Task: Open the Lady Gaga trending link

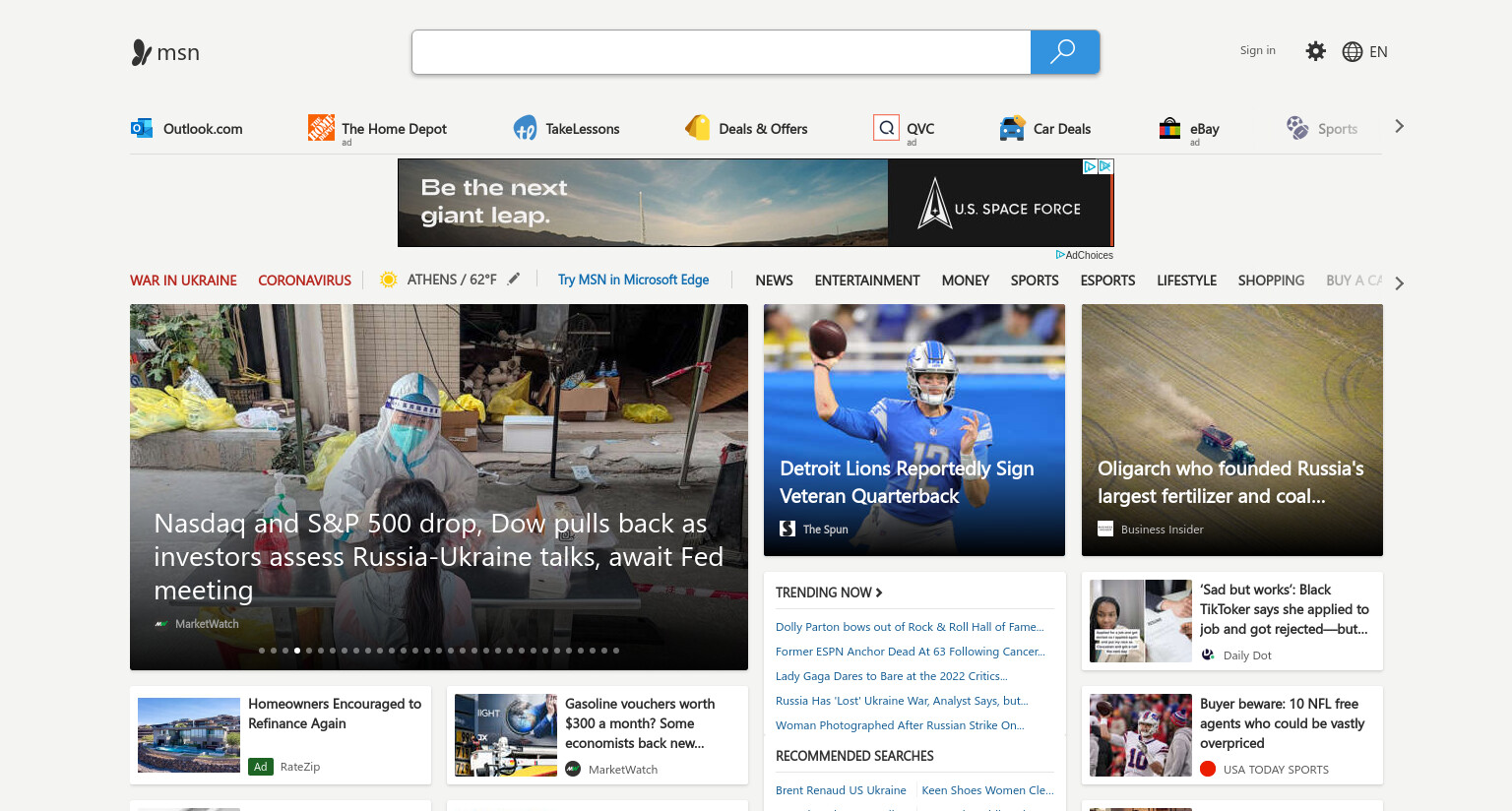Action: (892, 676)
